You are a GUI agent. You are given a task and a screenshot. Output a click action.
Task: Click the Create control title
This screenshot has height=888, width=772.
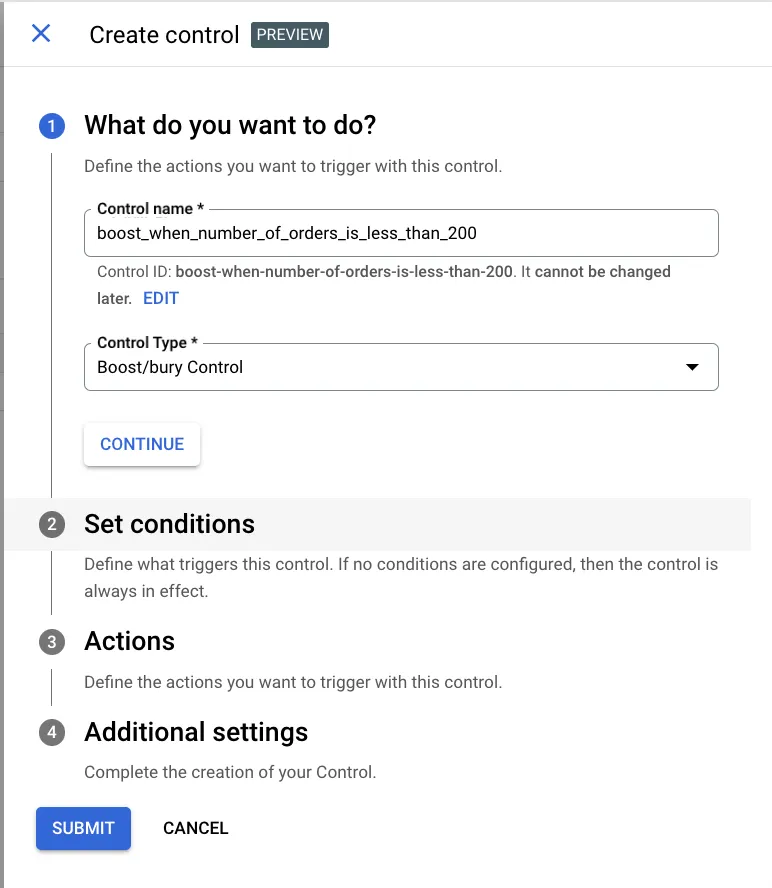164,35
